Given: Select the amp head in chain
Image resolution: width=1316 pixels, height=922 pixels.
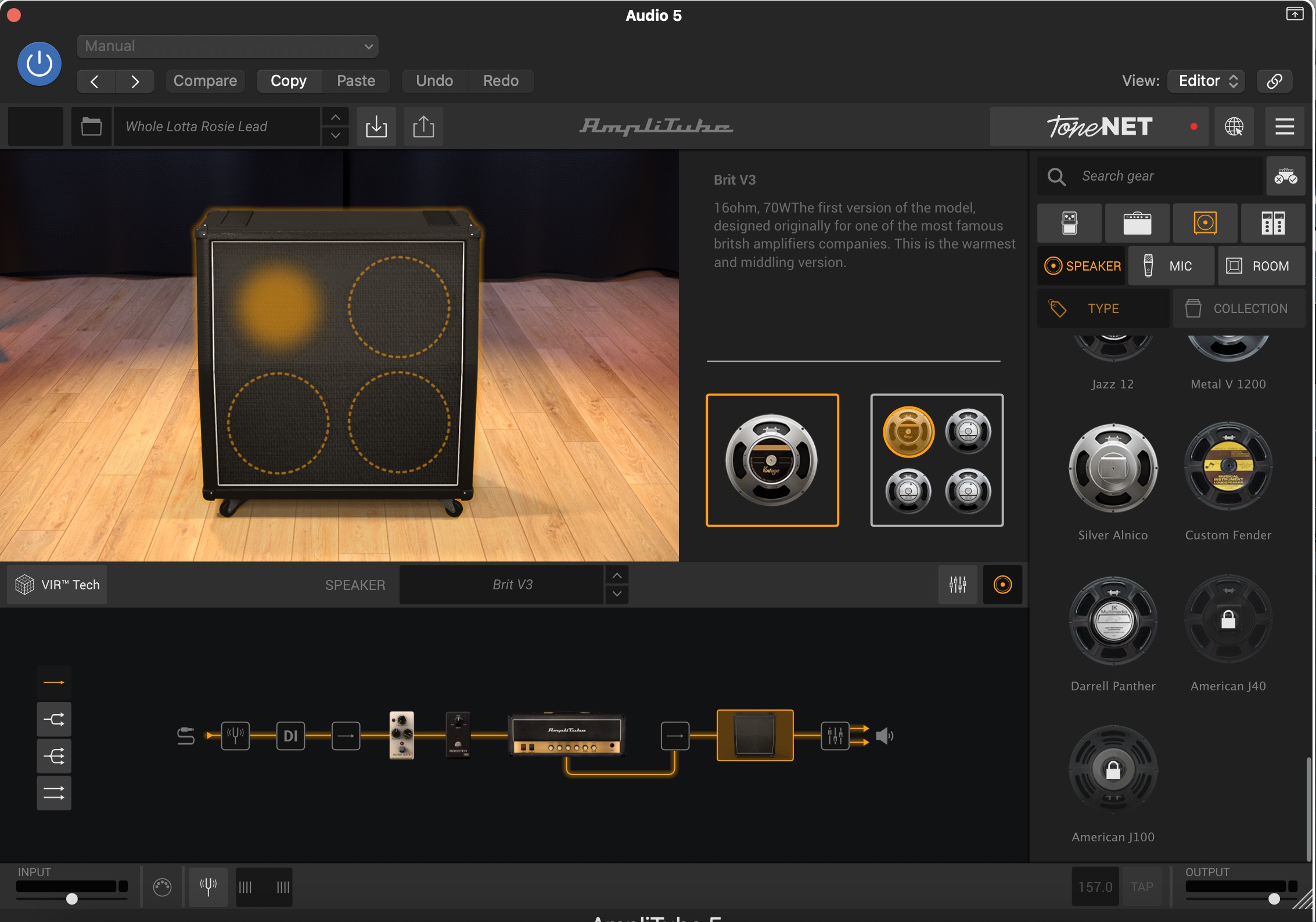Looking at the screenshot, I should (566, 735).
